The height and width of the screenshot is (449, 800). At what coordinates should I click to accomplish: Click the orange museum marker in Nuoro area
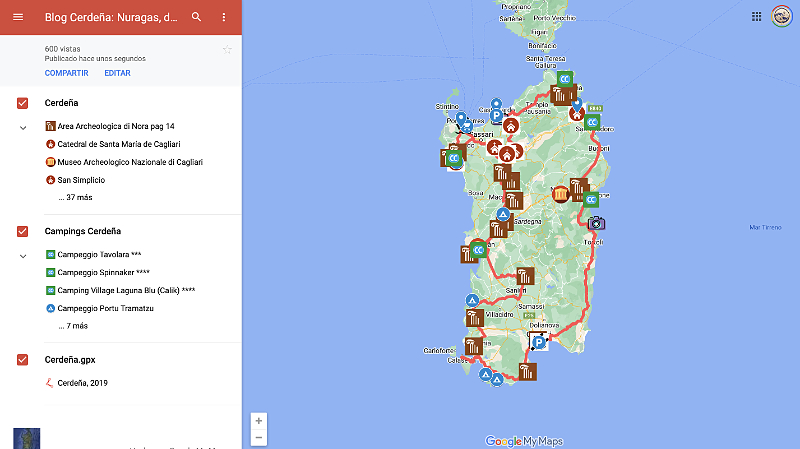coord(560,194)
